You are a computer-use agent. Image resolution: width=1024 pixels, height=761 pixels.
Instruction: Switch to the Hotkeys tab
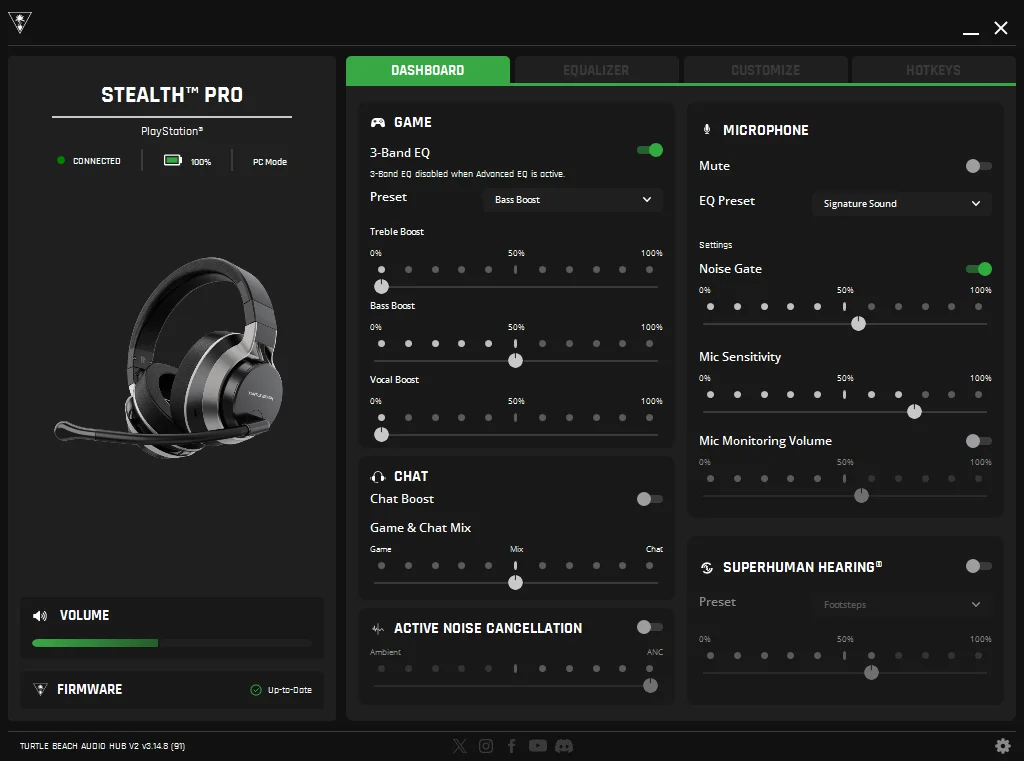[x=932, y=71]
